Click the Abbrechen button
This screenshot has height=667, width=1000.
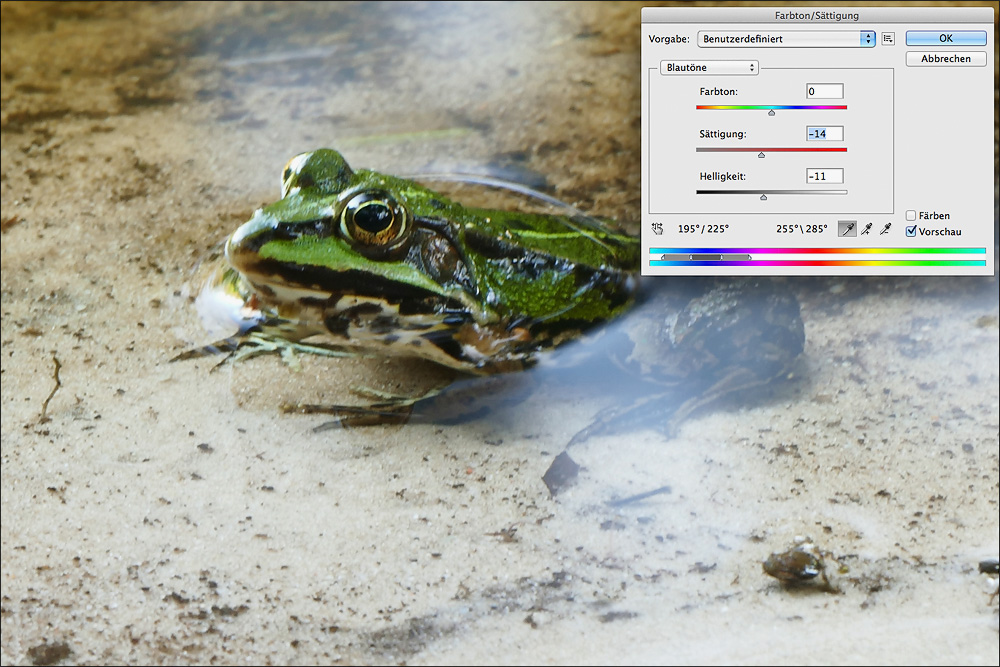pyautogui.click(x=946, y=59)
